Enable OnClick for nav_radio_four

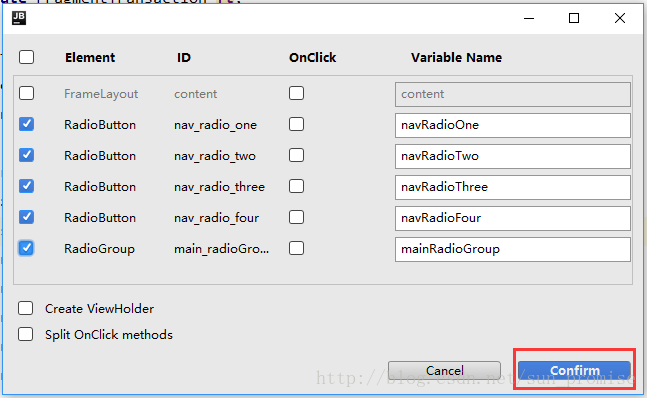pos(296,217)
